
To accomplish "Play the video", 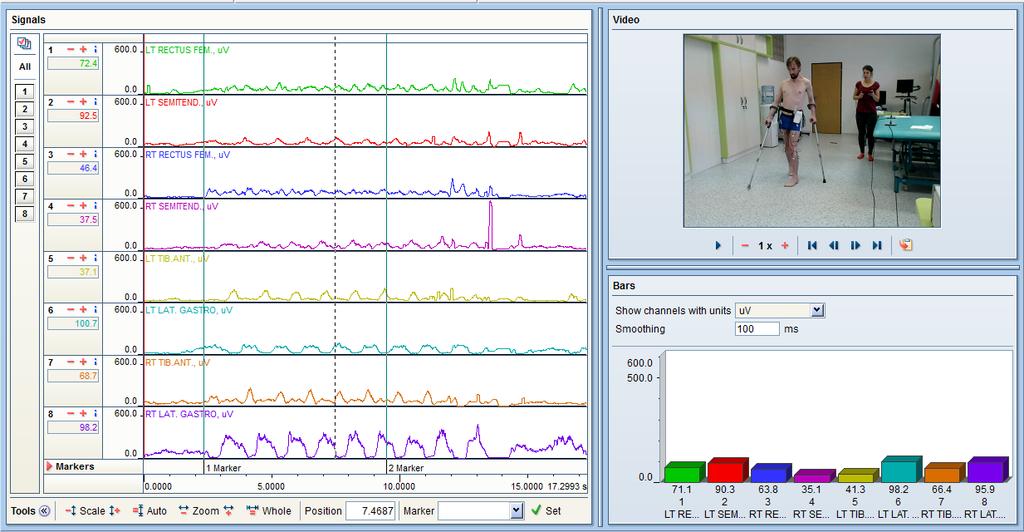I will point(718,245).
